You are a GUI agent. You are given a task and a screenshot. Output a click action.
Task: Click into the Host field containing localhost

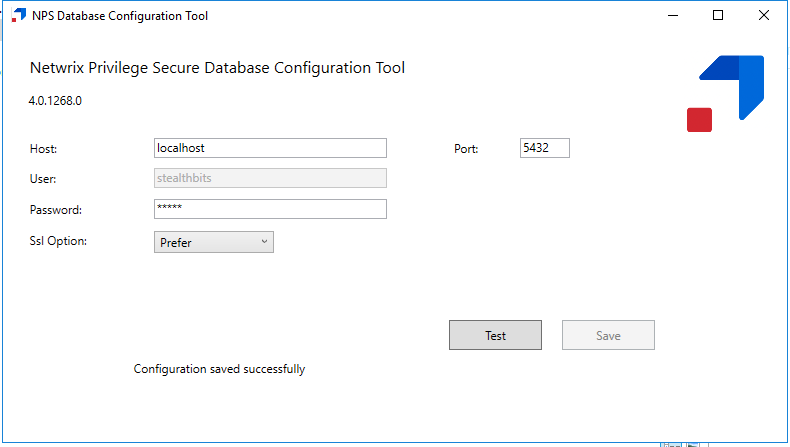click(270, 148)
